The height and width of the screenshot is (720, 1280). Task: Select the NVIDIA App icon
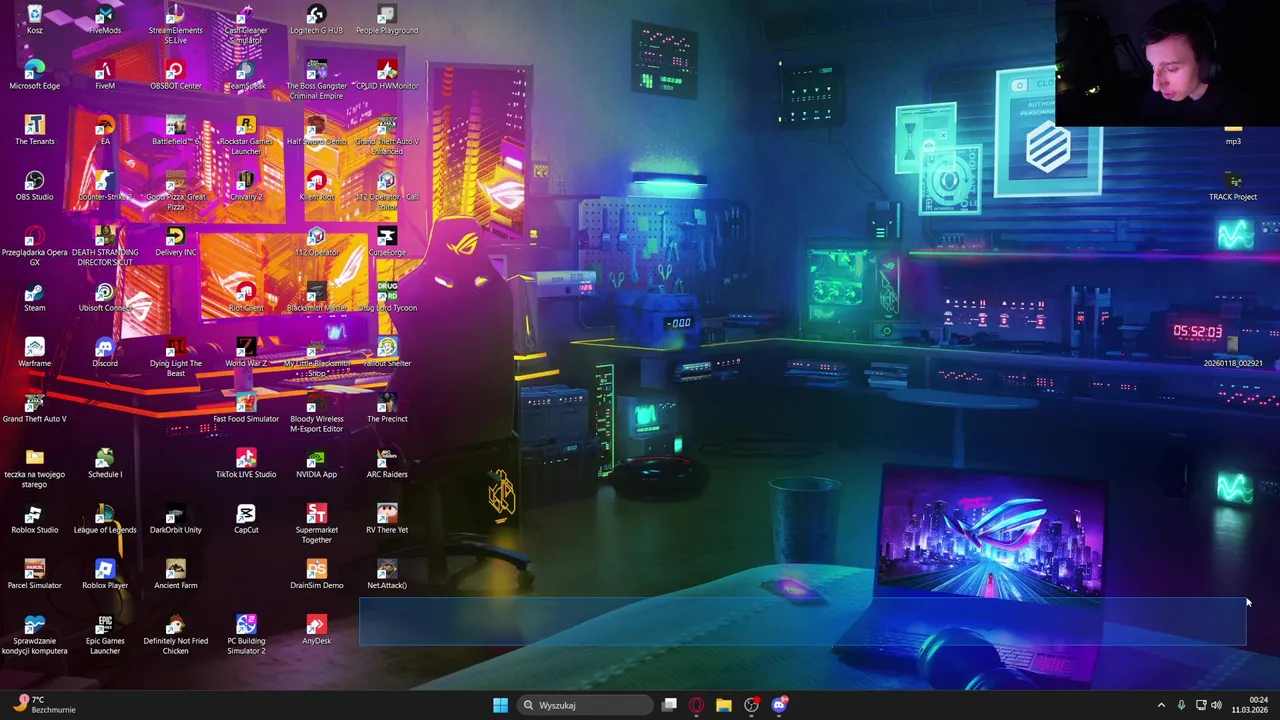(x=316, y=464)
